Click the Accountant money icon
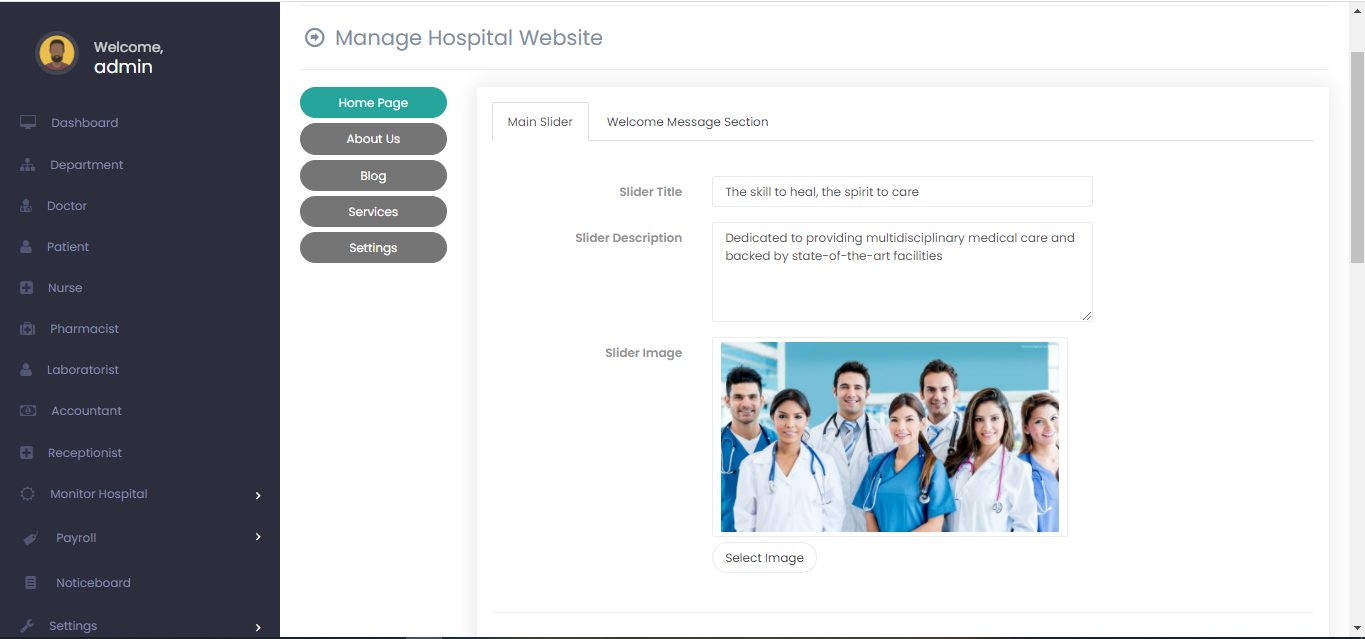1365x639 pixels. tap(28, 411)
